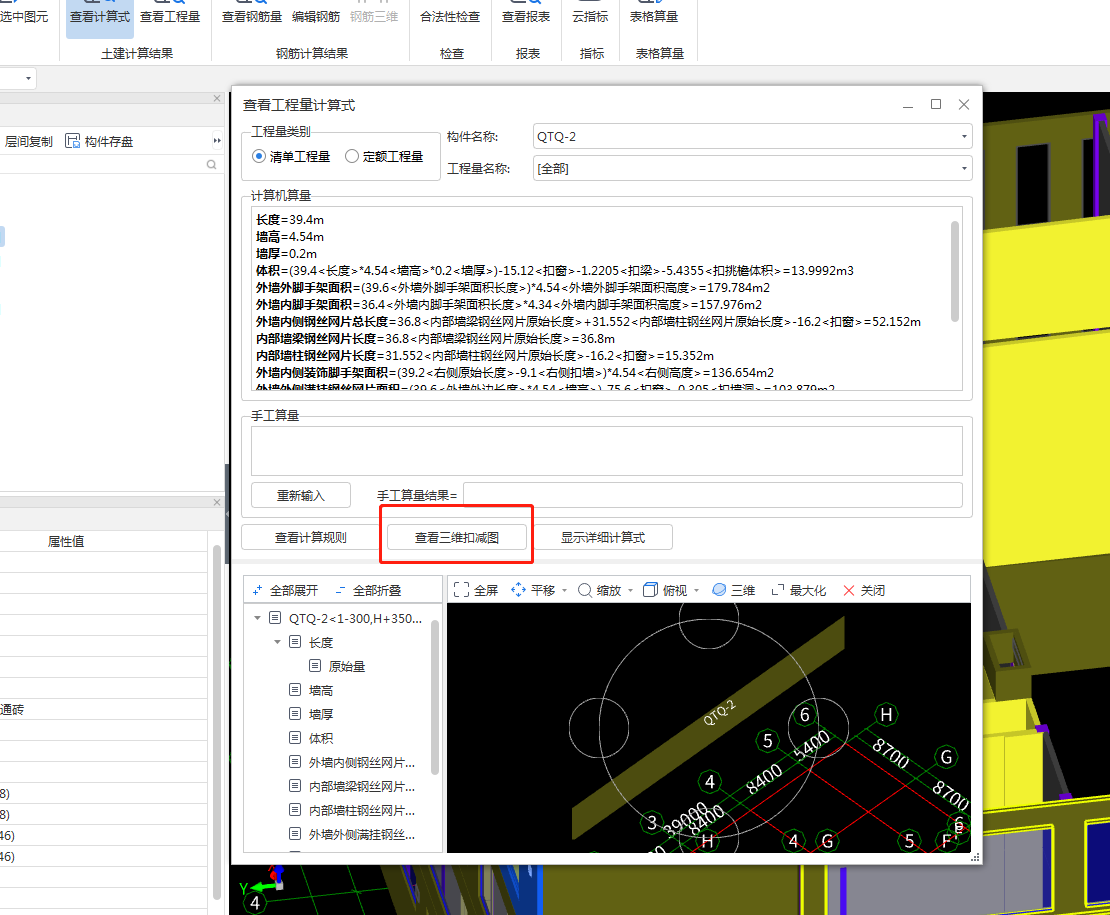Select the 墙高 tree item

click(321, 690)
